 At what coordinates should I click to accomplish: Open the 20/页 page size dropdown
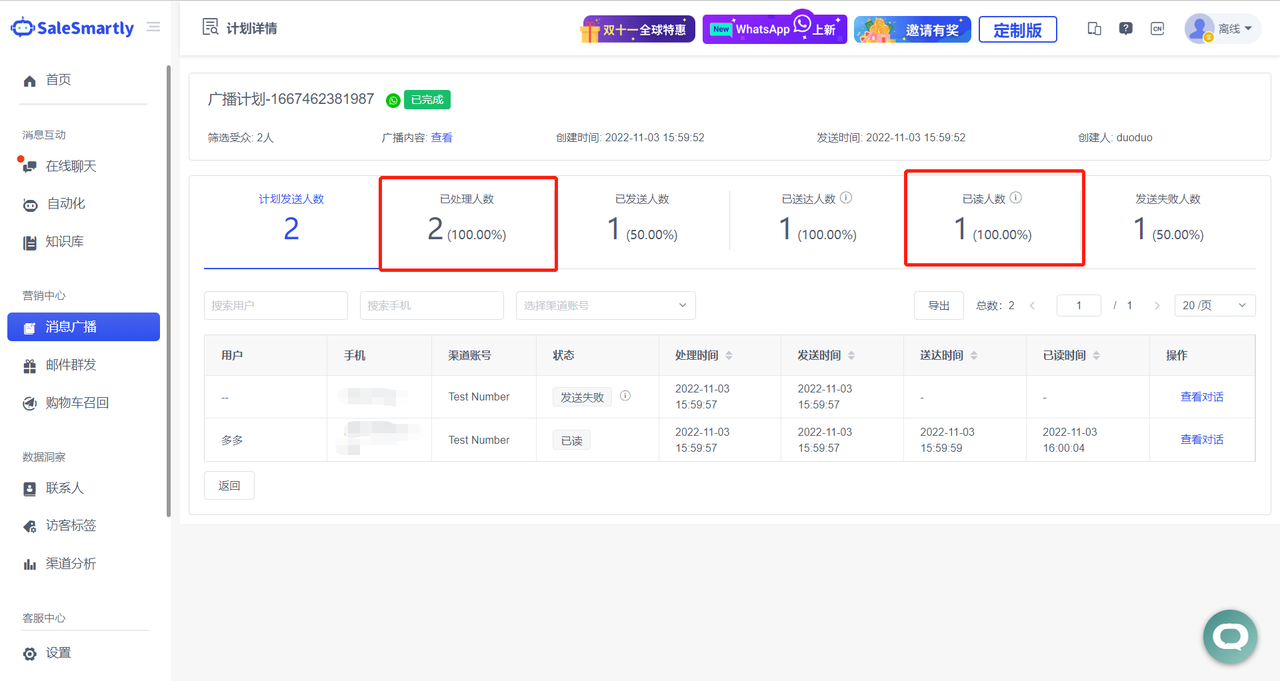point(1214,305)
